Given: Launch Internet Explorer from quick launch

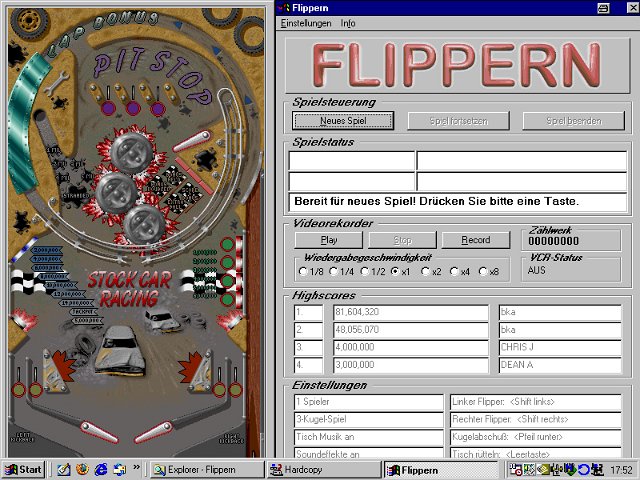Looking at the screenshot, I should (x=101, y=470).
